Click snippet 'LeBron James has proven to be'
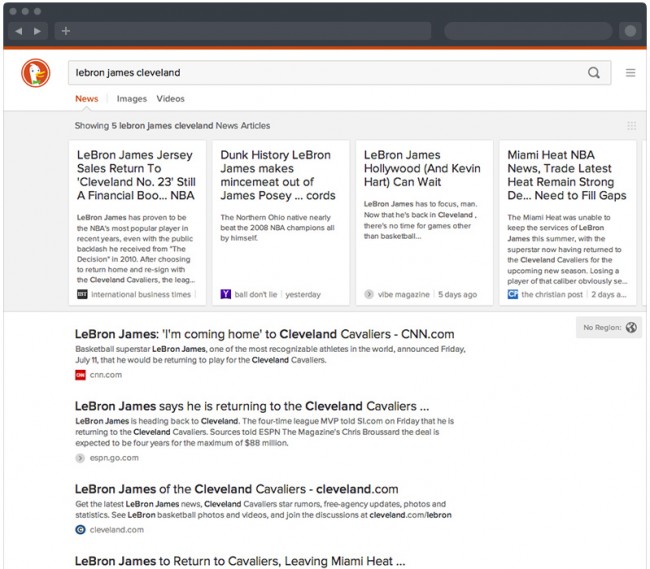 coord(136,249)
